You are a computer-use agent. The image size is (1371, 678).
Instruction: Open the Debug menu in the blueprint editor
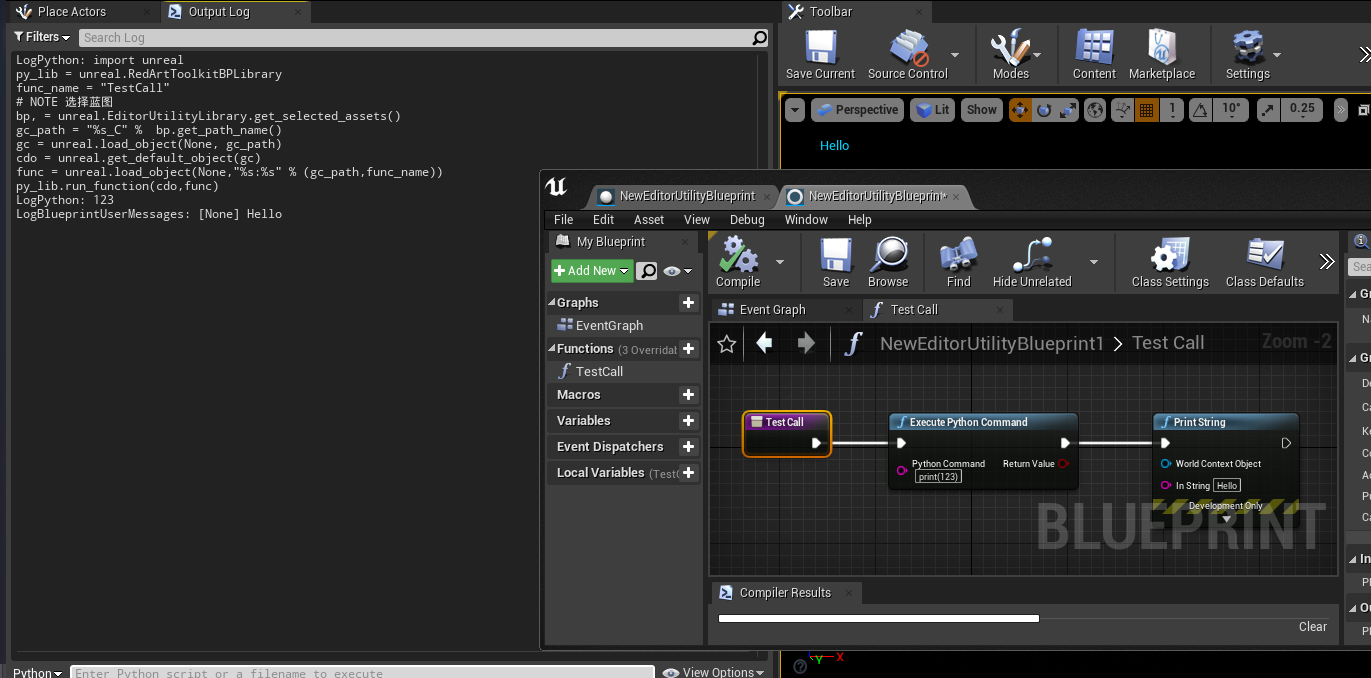747,219
